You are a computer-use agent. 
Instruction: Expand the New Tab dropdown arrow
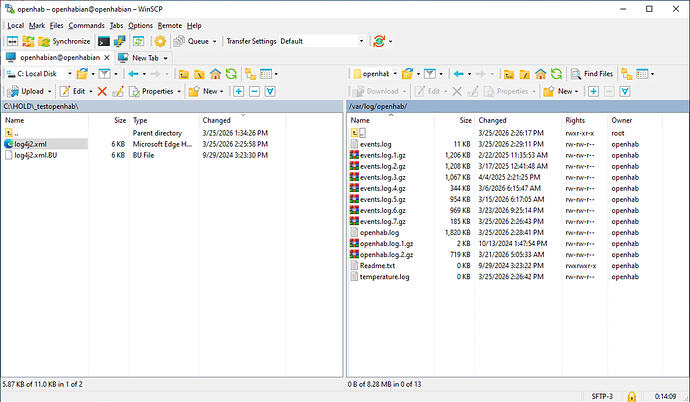(165, 58)
